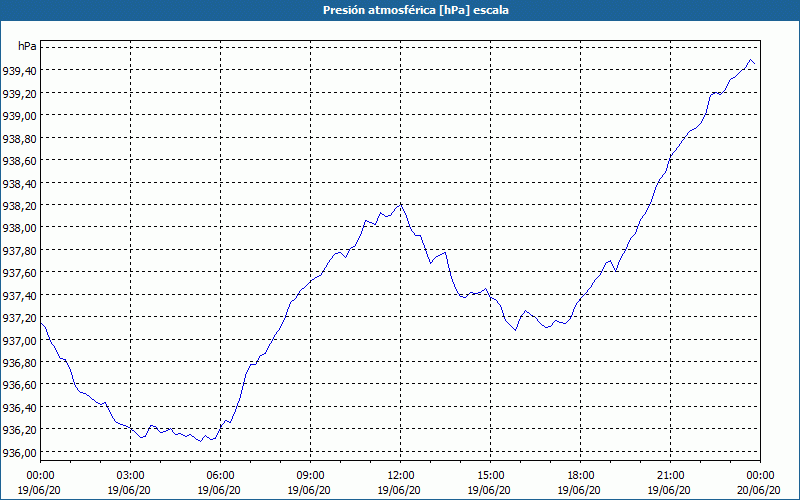Click the 936,80 y-axis value

(x=19, y=363)
